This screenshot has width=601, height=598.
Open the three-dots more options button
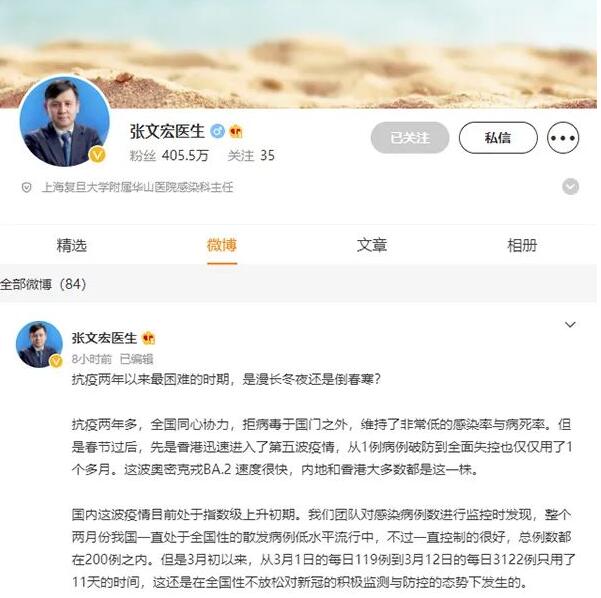[x=563, y=138]
